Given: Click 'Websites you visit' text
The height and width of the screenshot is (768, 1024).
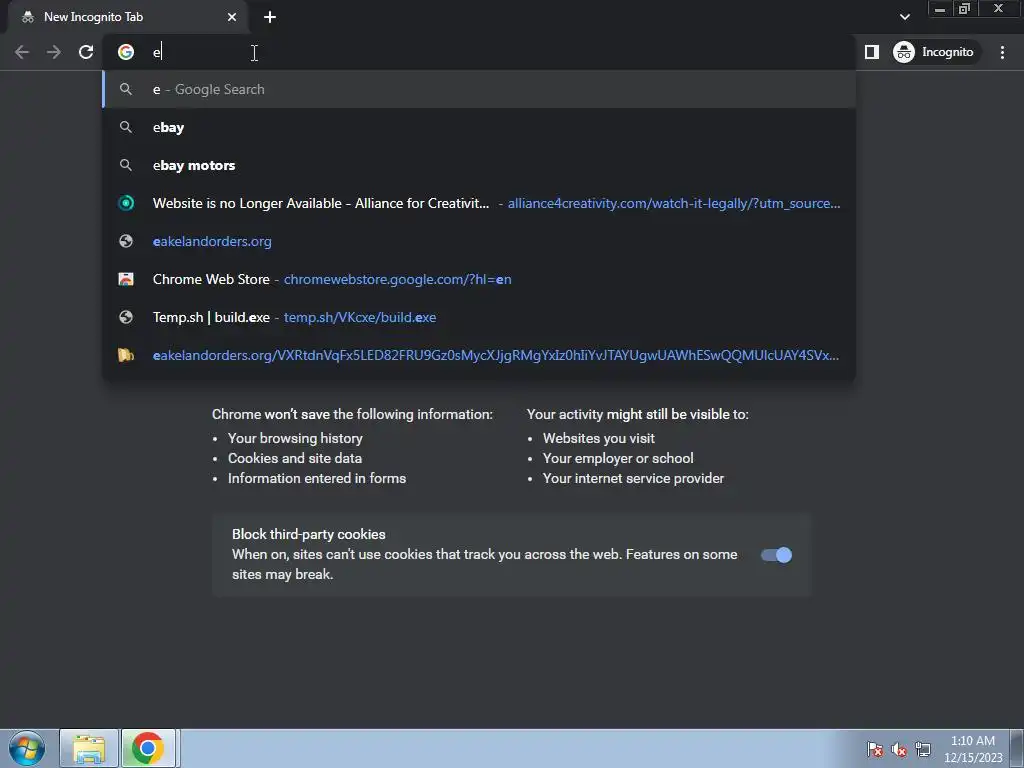Looking at the screenshot, I should [599, 438].
